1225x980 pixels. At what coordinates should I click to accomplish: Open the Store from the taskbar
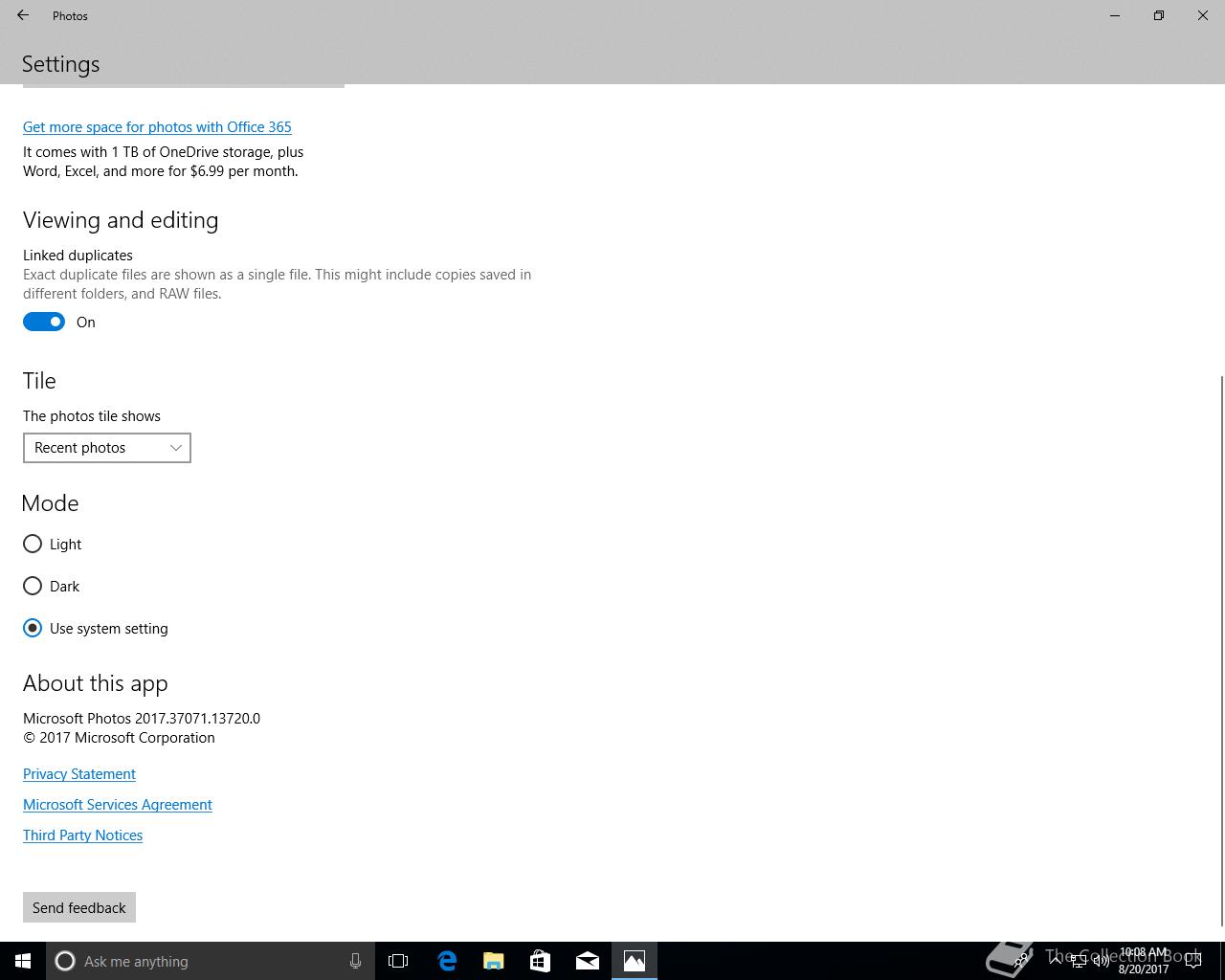click(x=540, y=961)
